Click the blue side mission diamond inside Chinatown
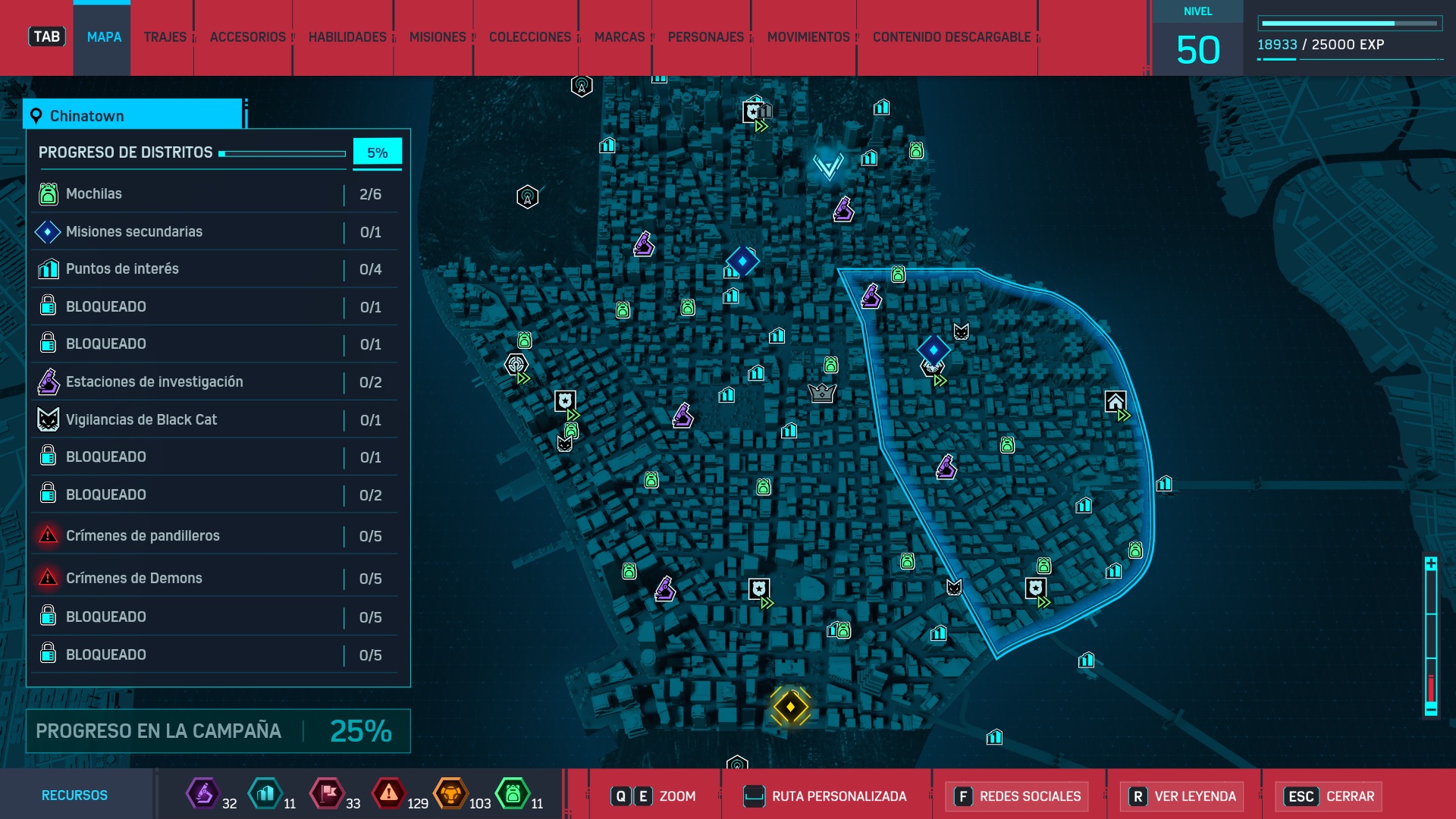1456x819 pixels. 933,350
